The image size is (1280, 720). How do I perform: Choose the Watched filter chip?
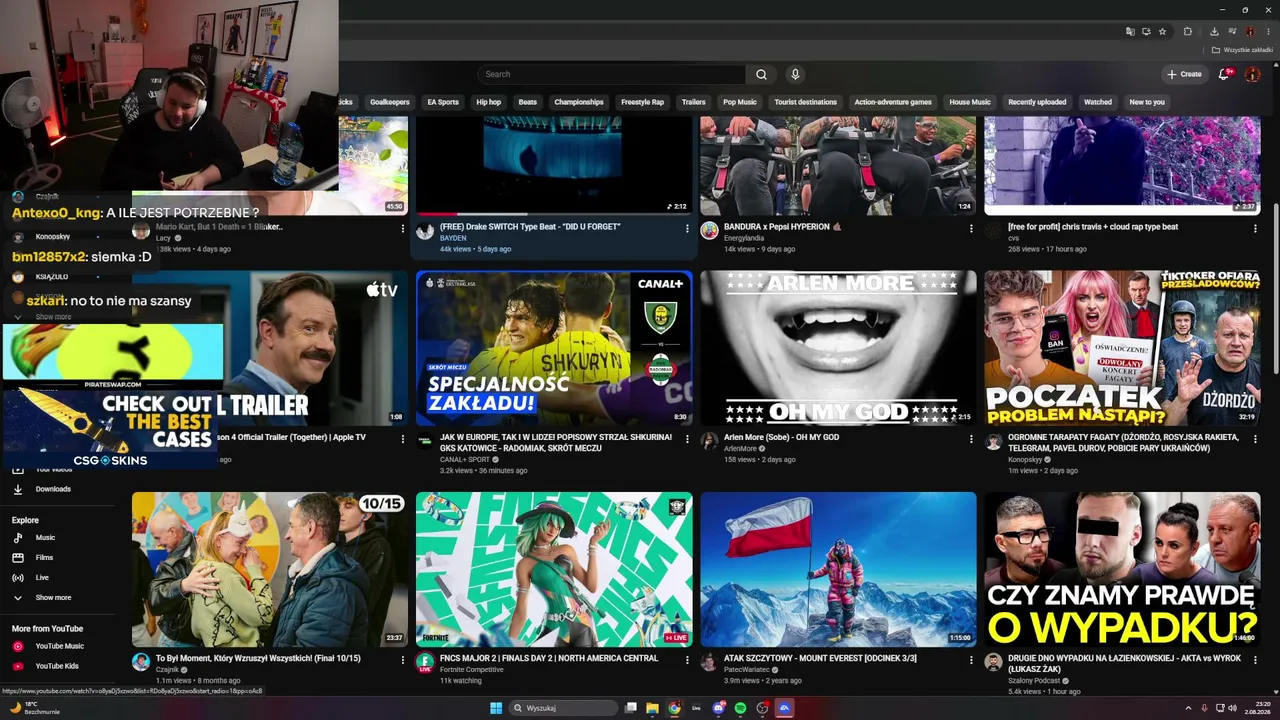tap(1098, 102)
